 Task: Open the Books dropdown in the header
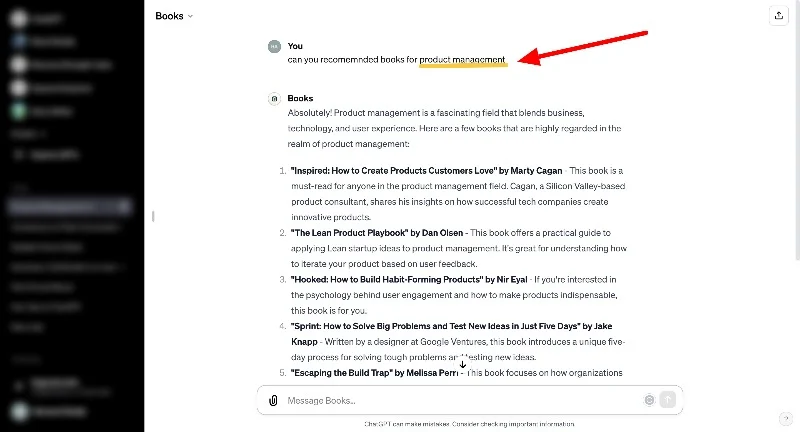pos(174,16)
